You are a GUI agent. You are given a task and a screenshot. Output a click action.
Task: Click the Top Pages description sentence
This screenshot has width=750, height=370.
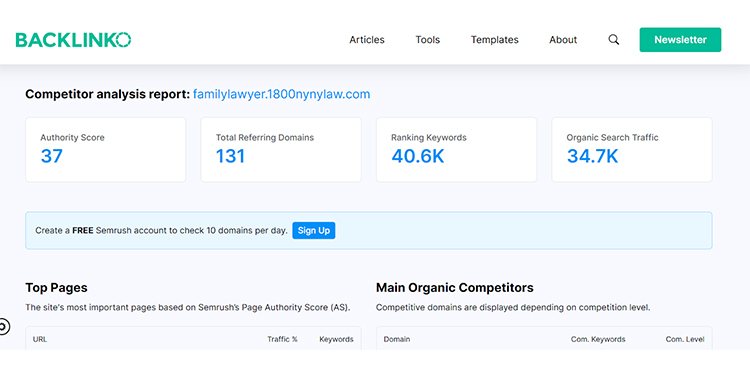coord(188,307)
